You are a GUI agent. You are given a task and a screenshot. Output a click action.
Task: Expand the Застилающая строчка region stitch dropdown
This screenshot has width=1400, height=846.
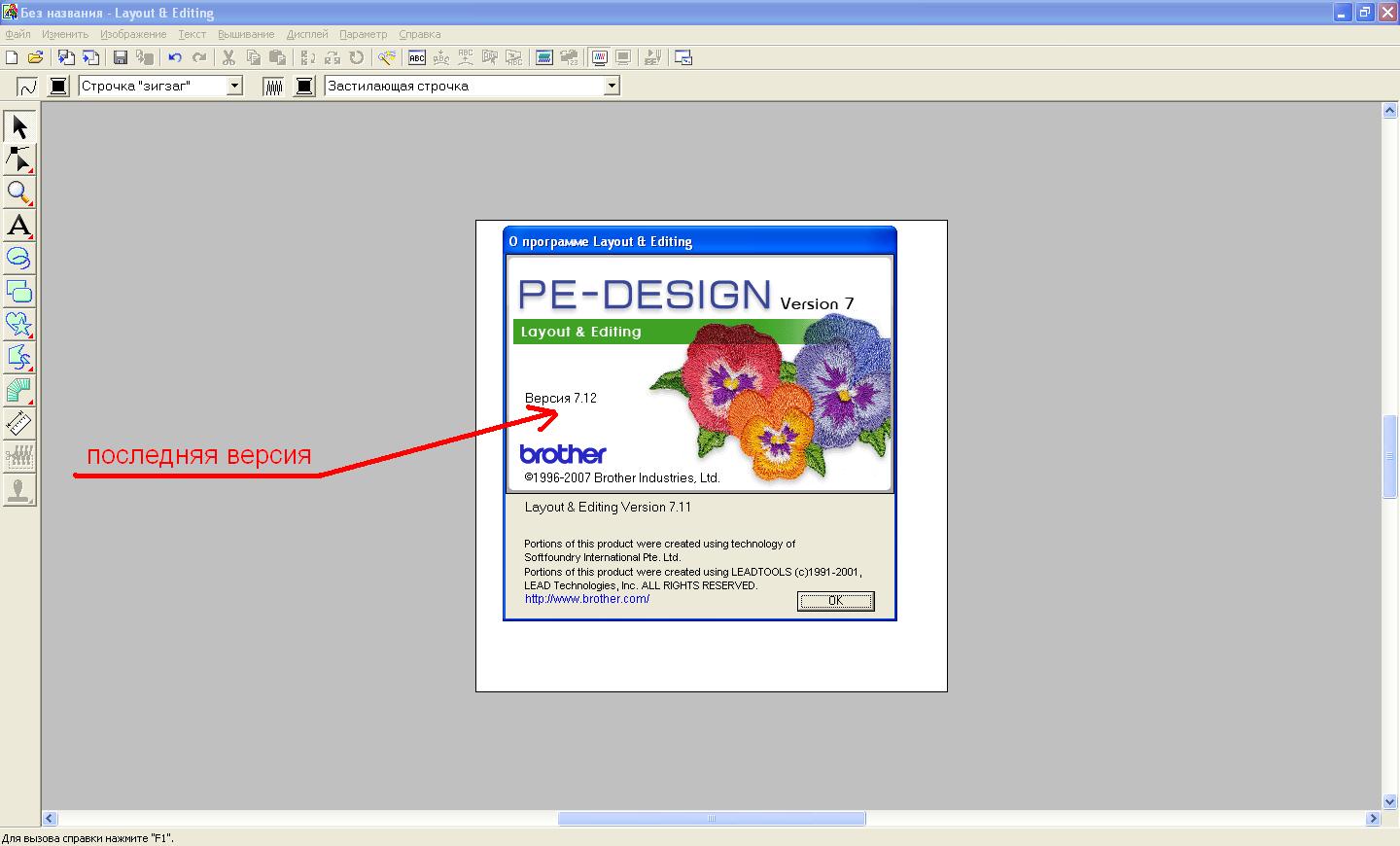(x=612, y=87)
